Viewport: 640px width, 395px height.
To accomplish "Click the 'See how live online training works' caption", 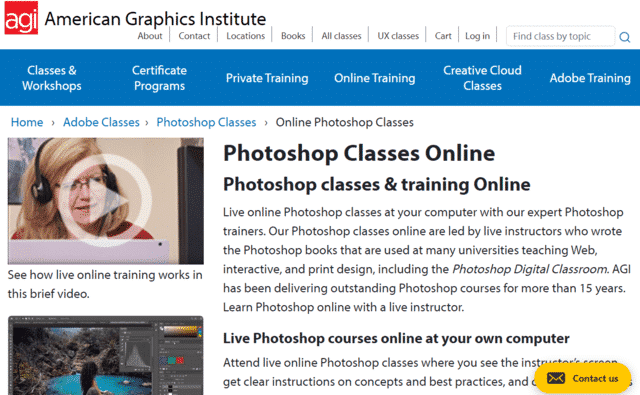I will pyautogui.click(x=105, y=284).
